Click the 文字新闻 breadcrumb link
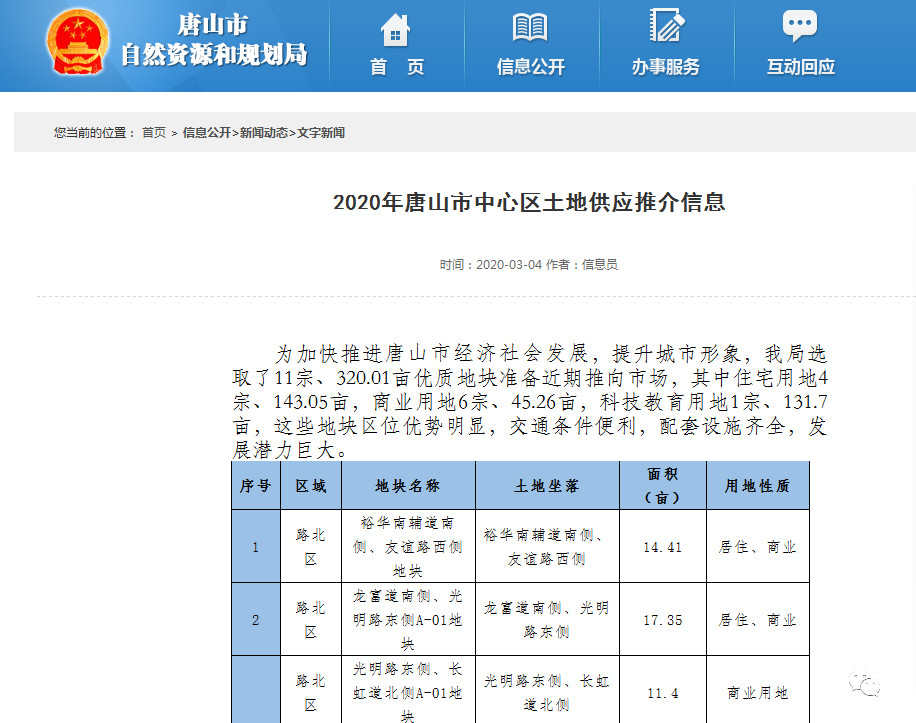Viewport: 916px width, 723px height. point(320,132)
